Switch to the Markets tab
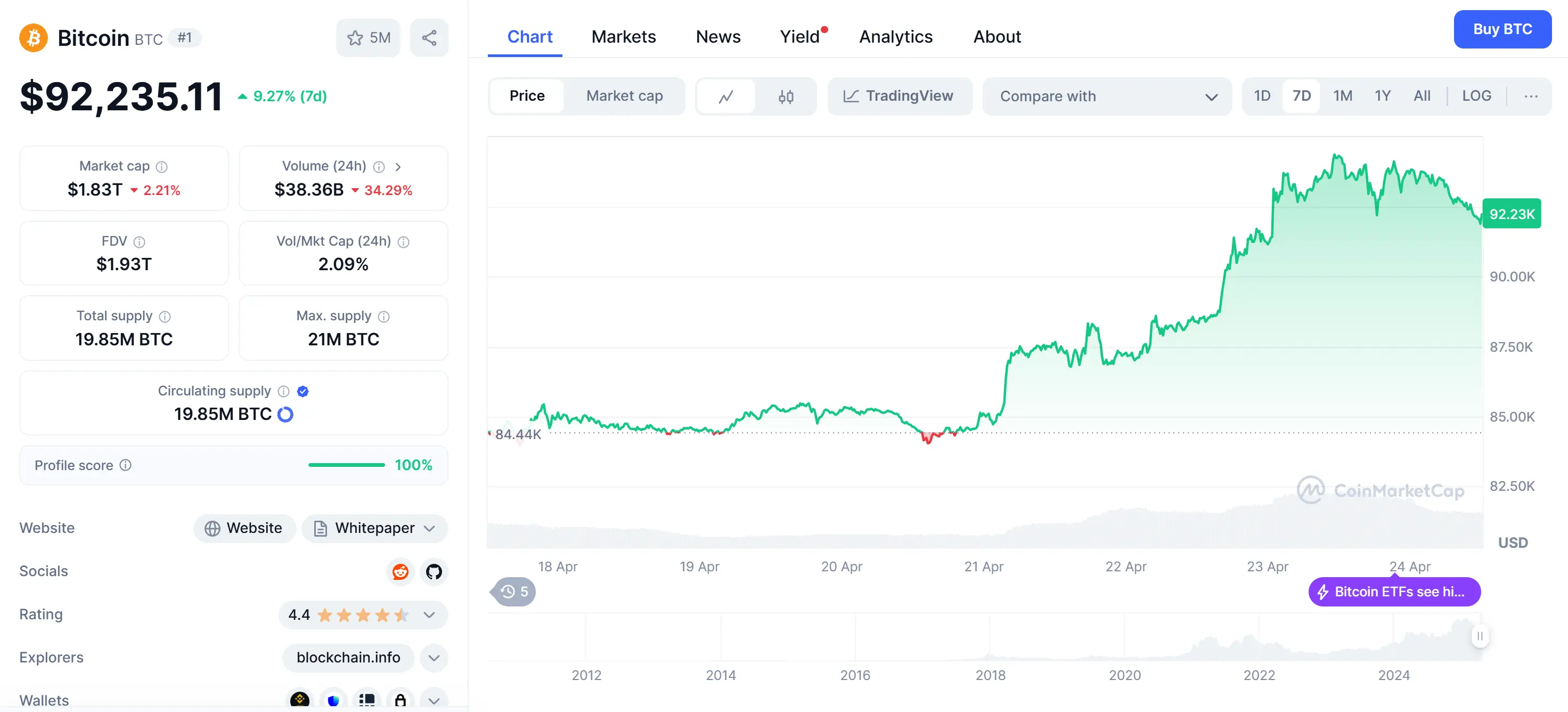 coord(623,37)
